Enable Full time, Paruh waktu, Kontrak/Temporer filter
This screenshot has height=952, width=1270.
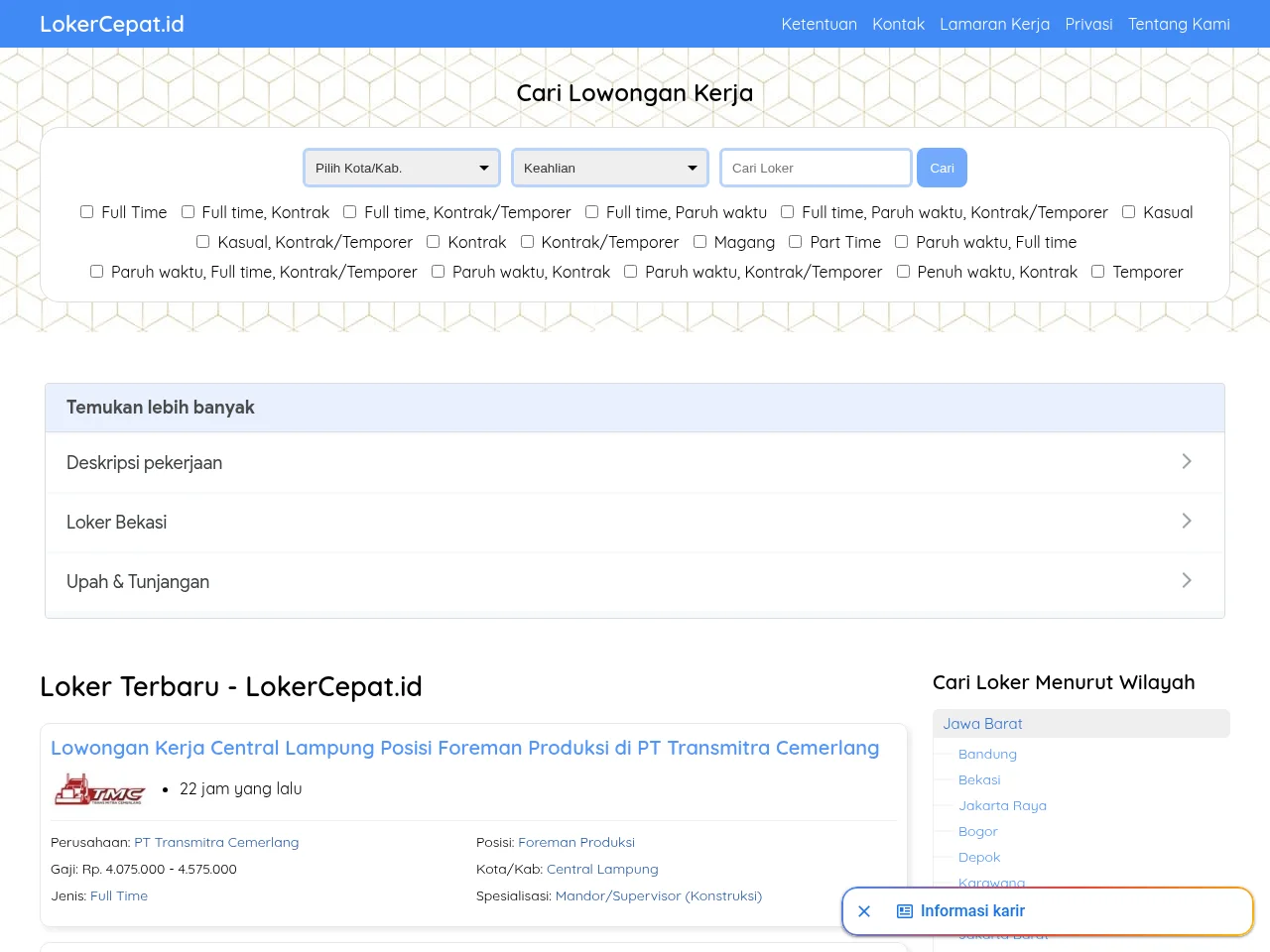[x=787, y=211]
